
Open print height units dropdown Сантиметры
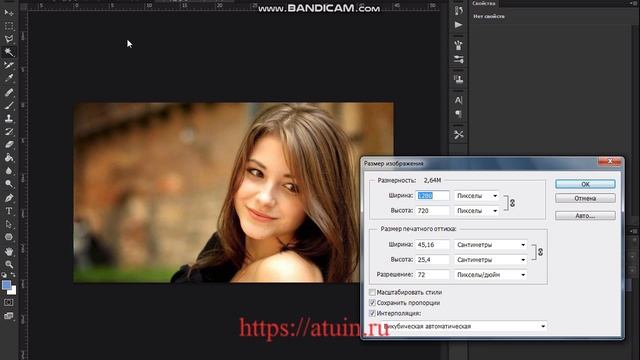[491, 260]
